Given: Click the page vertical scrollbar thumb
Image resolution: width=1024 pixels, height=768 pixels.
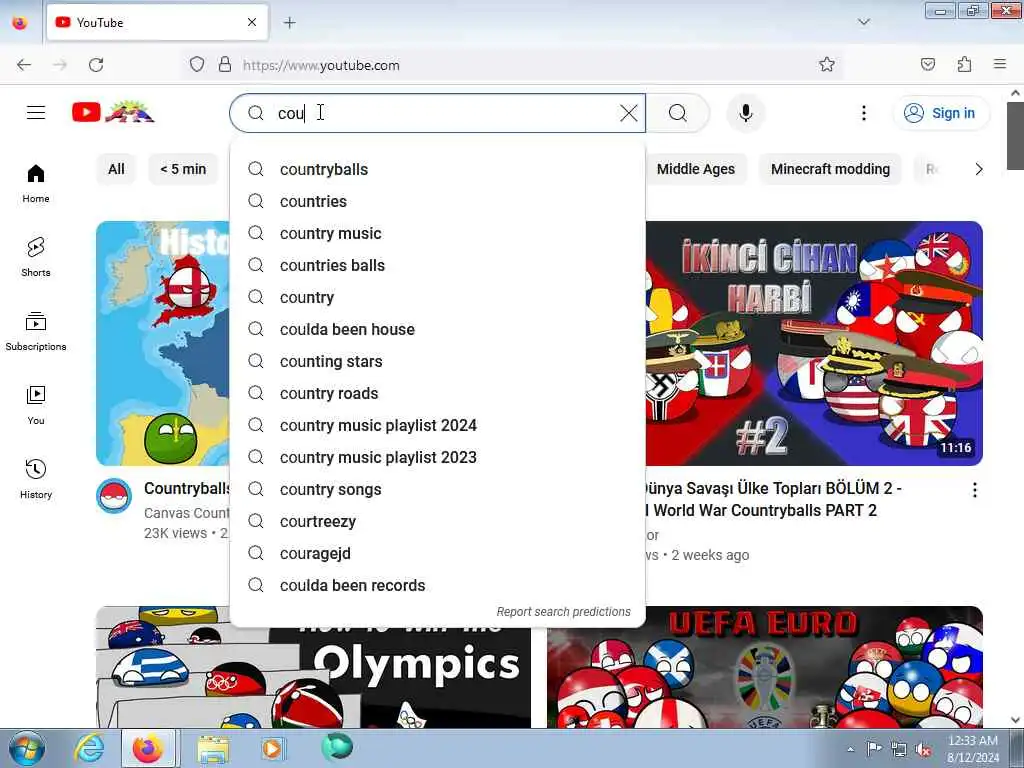Looking at the screenshot, I should [1015, 135].
